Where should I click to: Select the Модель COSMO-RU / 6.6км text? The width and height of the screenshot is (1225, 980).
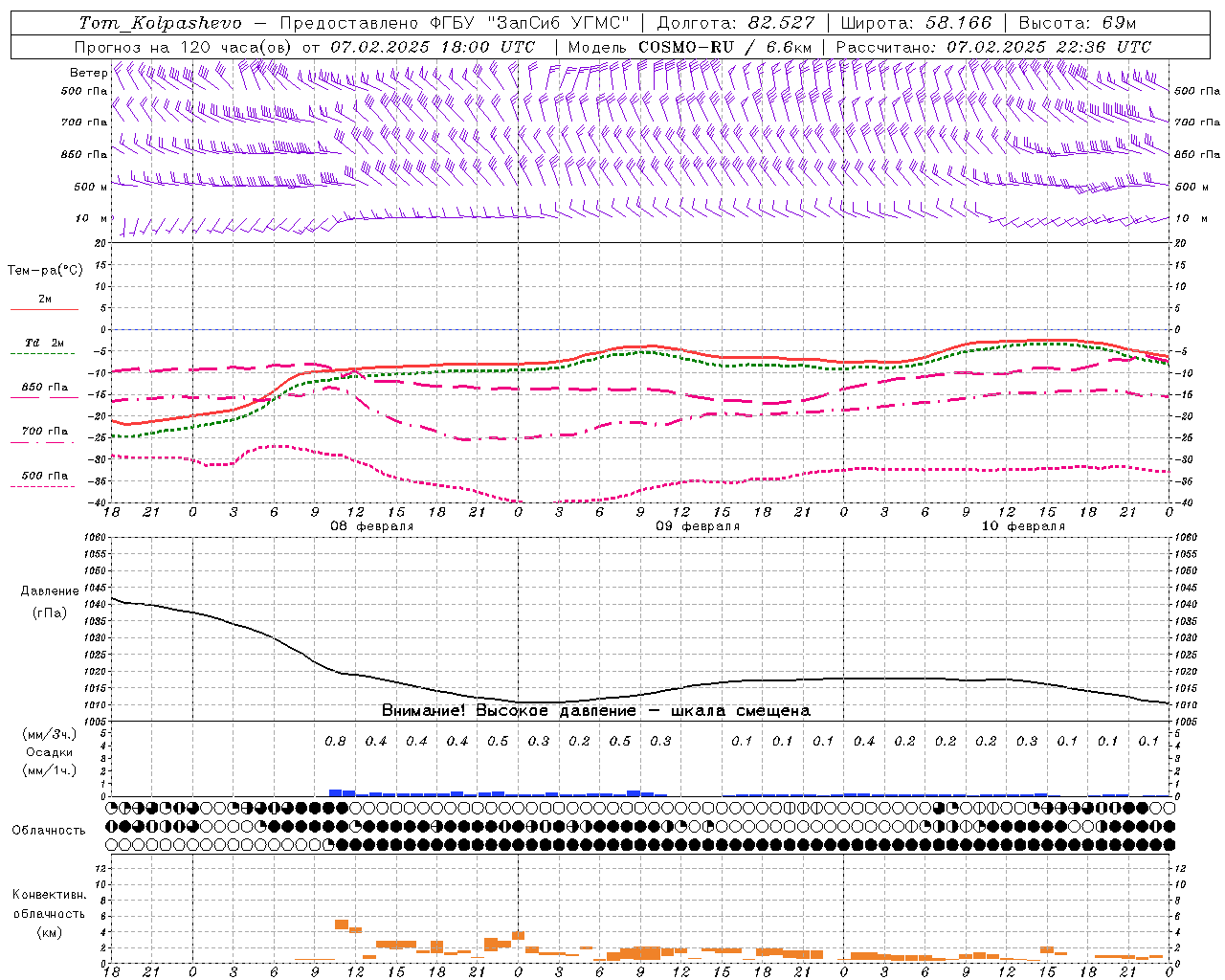(x=690, y=47)
